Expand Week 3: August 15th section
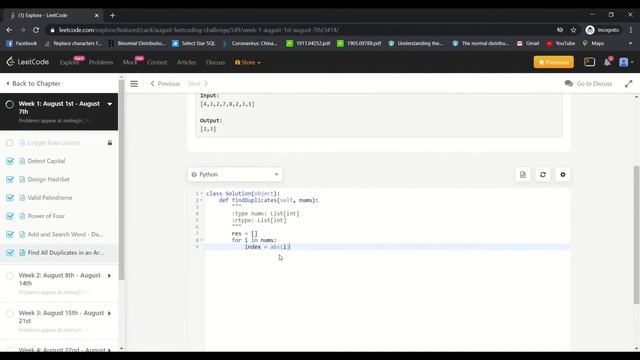Viewport: 640px width, 360px height. click(109, 313)
